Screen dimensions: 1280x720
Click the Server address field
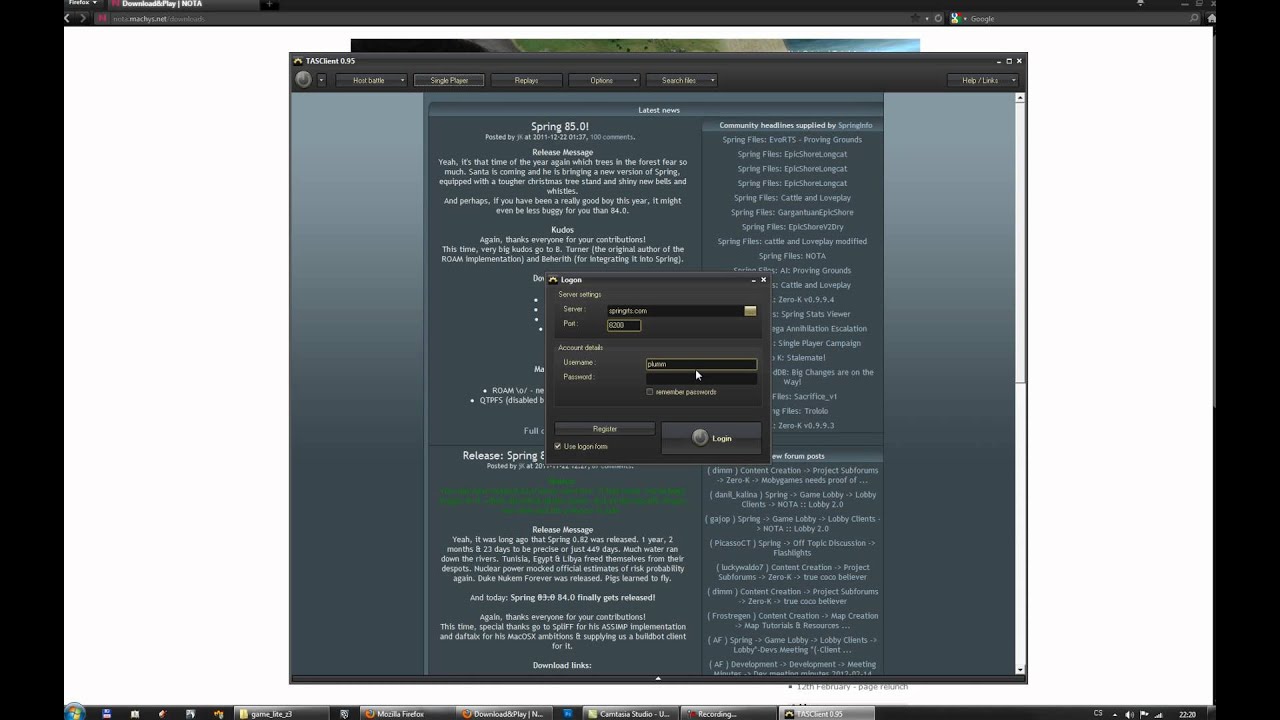(675, 311)
